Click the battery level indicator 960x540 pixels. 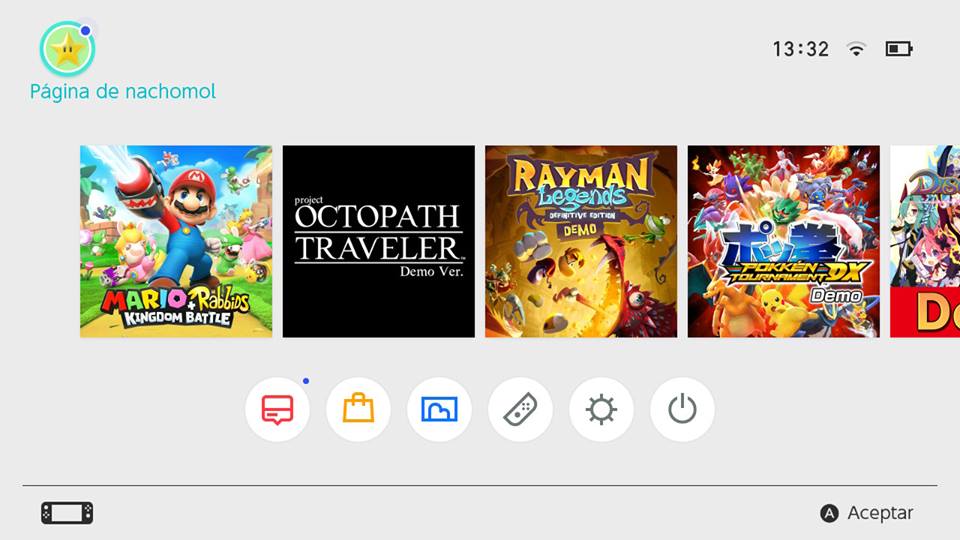point(898,49)
